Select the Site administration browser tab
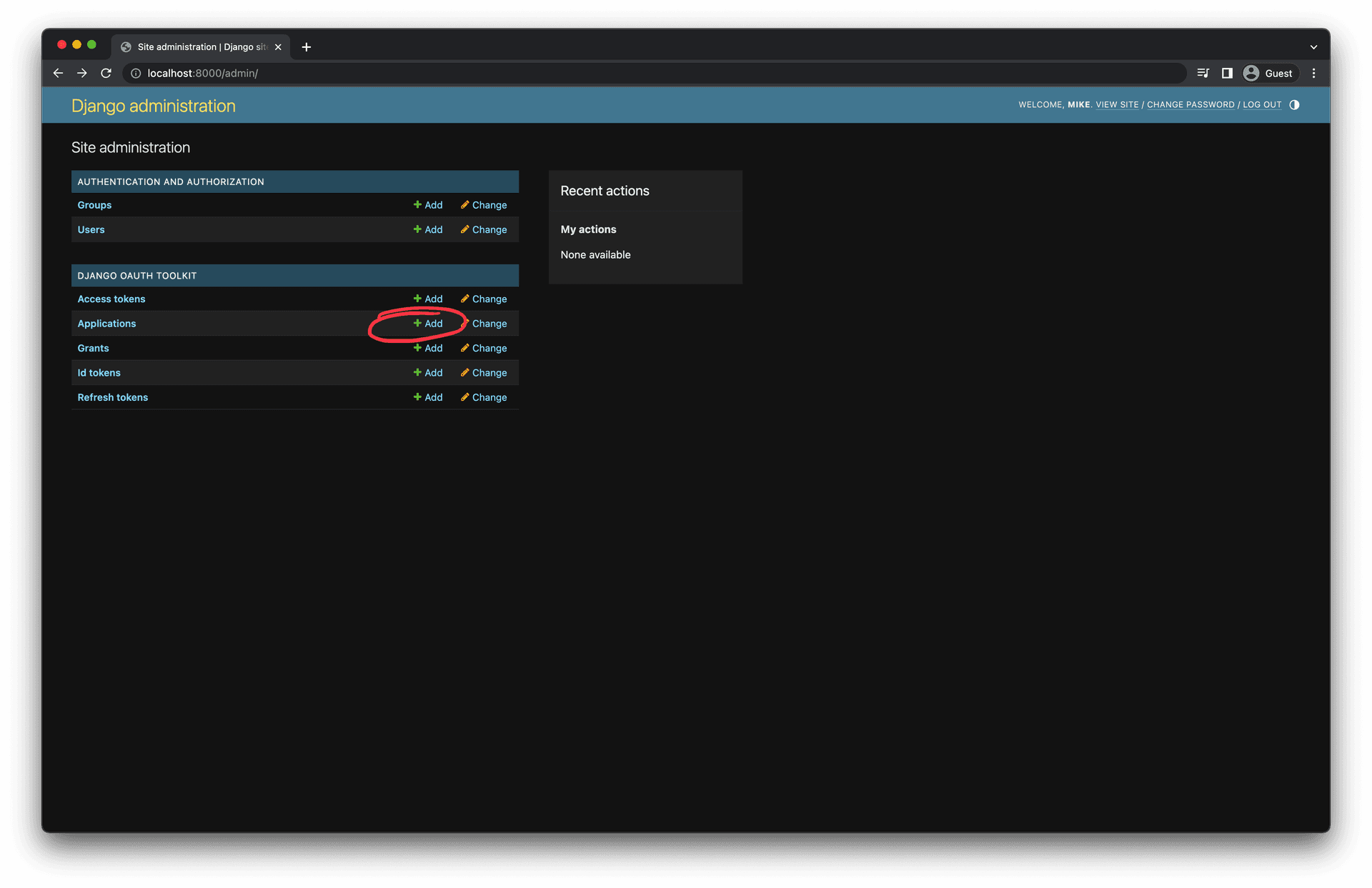Screen dimensions: 1372x888 pos(202,47)
